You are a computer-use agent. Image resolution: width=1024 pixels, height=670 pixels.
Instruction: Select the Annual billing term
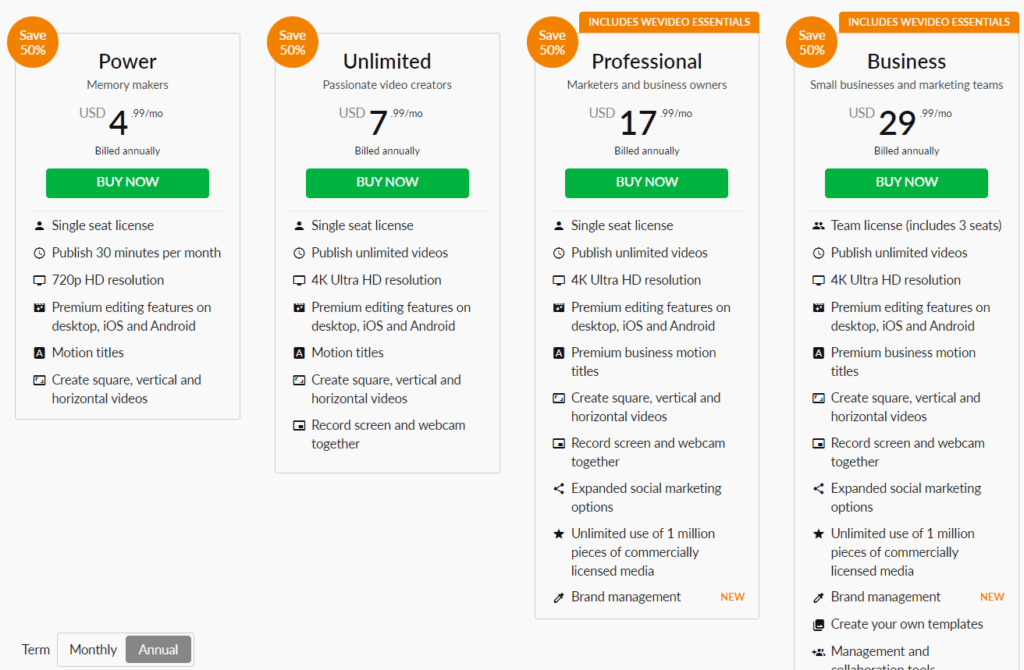coord(158,650)
